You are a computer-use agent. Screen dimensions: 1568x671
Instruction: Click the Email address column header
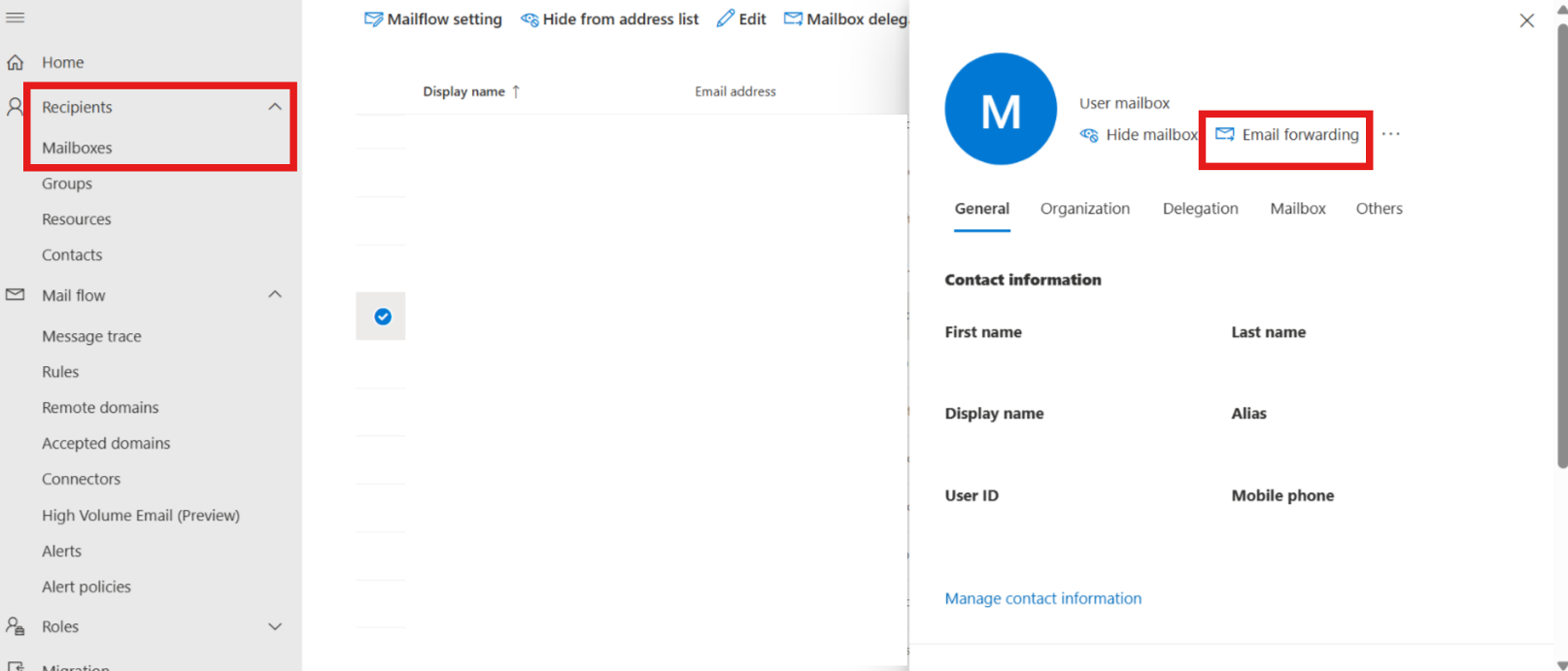click(735, 91)
